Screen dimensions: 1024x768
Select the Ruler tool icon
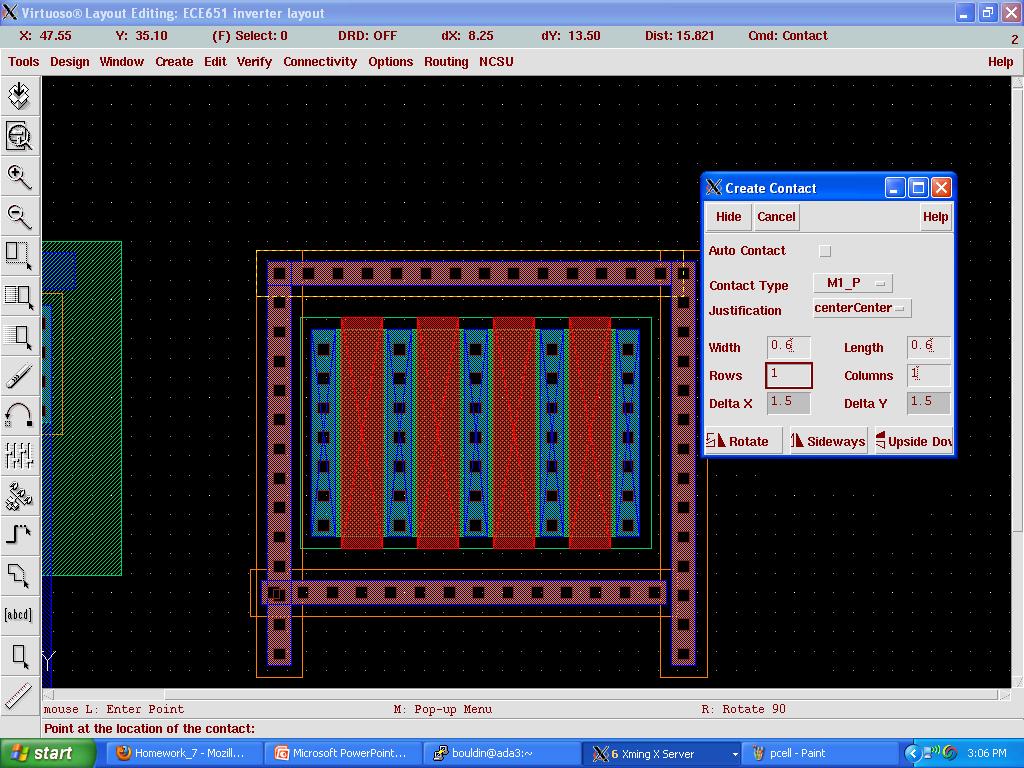pyautogui.click(x=20, y=696)
